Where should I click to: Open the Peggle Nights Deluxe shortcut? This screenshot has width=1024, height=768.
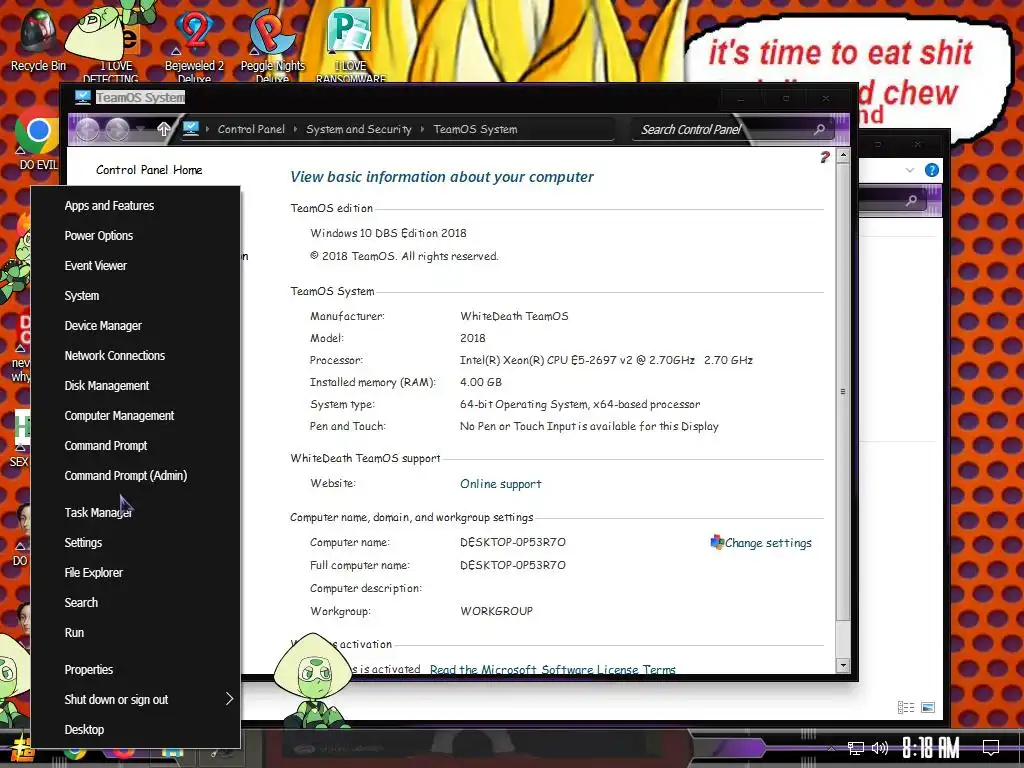click(272, 42)
